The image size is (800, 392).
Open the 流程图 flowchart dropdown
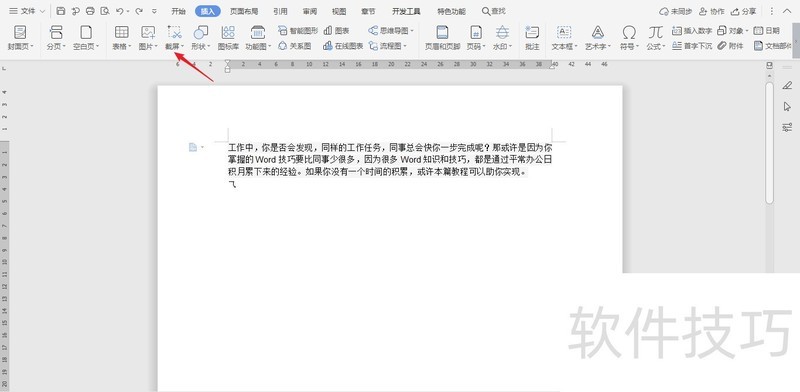(x=388, y=46)
